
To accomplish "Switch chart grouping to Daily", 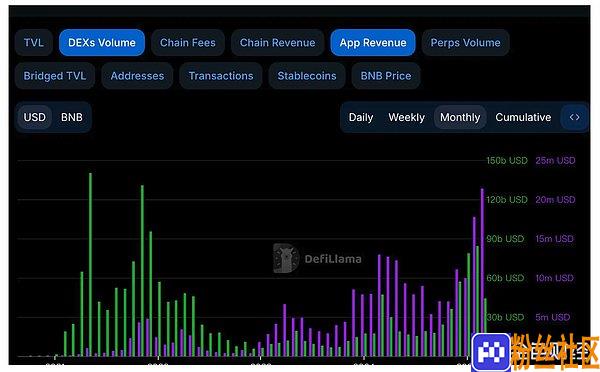I will click(361, 117).
